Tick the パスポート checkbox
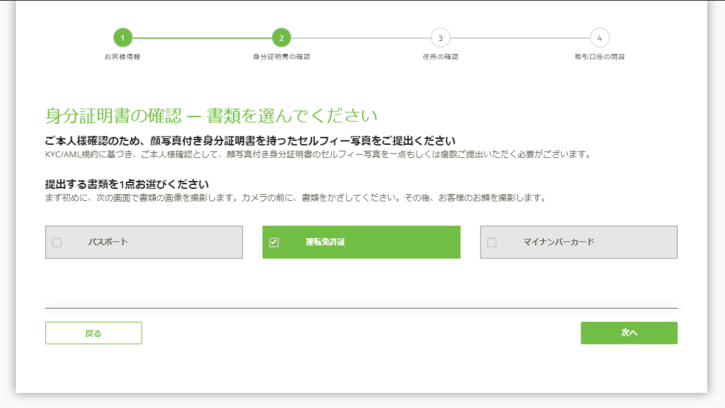The image size is (725, 408). coord(57,242)
